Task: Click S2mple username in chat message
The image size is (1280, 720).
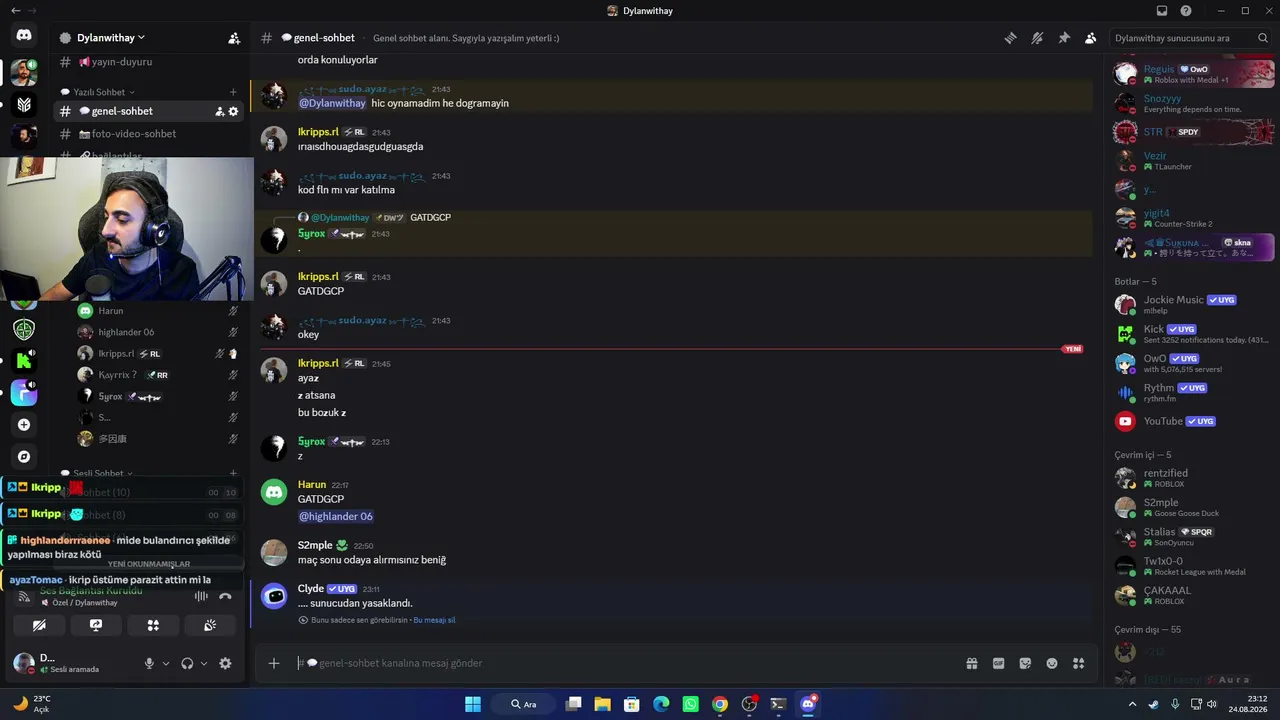Action: [x=315, y=545]
